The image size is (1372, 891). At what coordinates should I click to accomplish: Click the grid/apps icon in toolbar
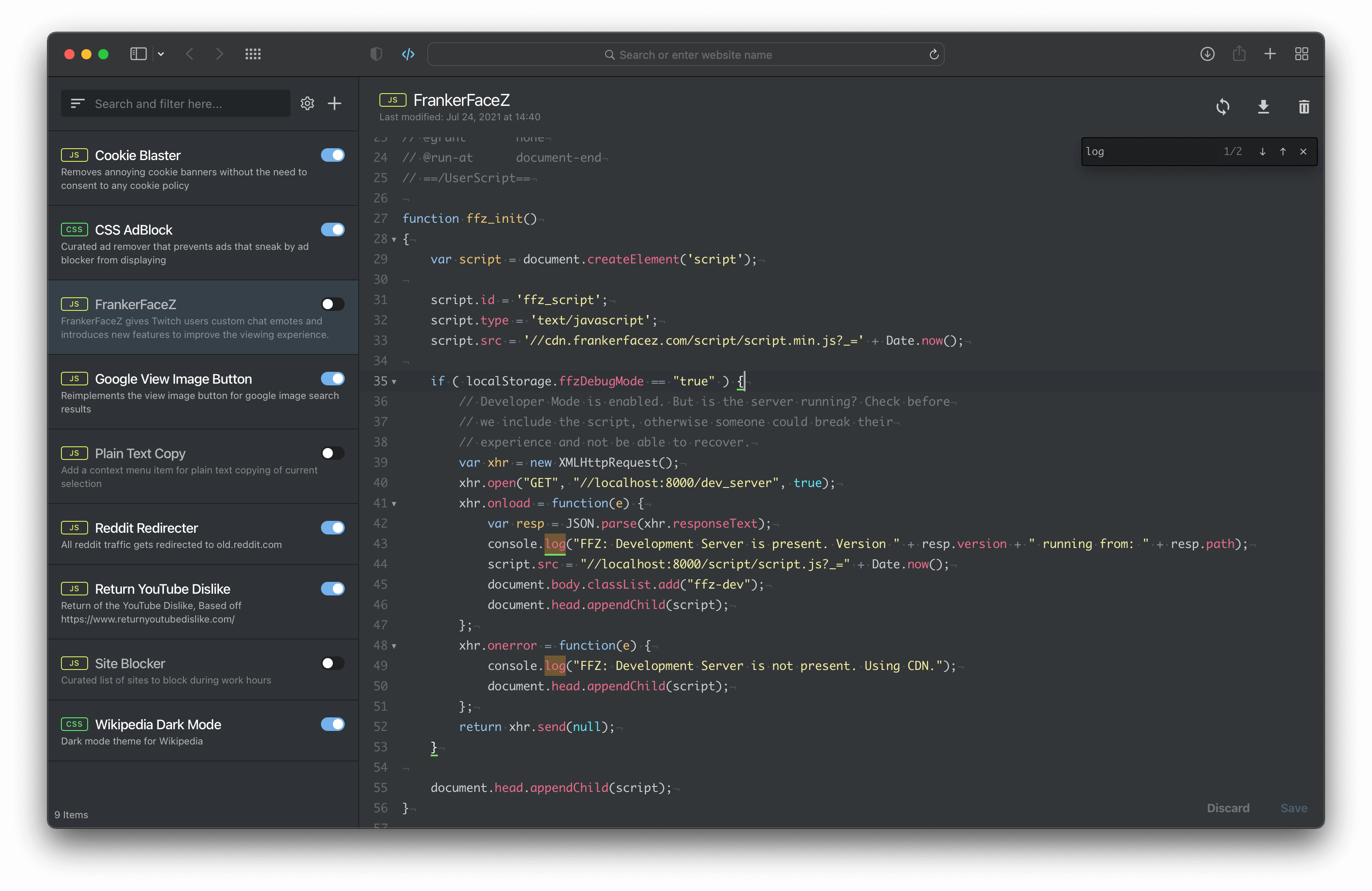tap(253, 54)
